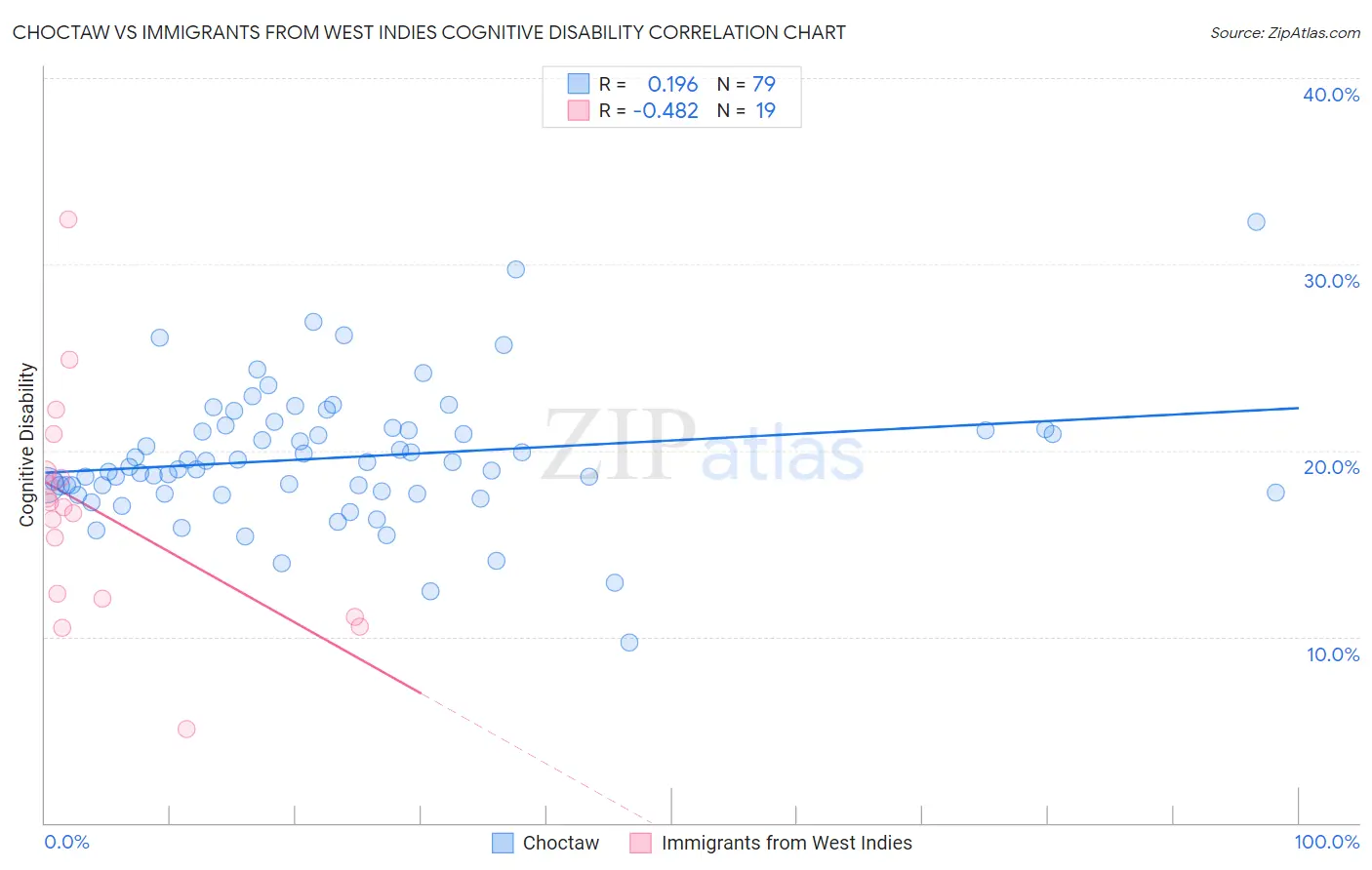Click the highest pink data point near 32%

(x=68, y=219)
